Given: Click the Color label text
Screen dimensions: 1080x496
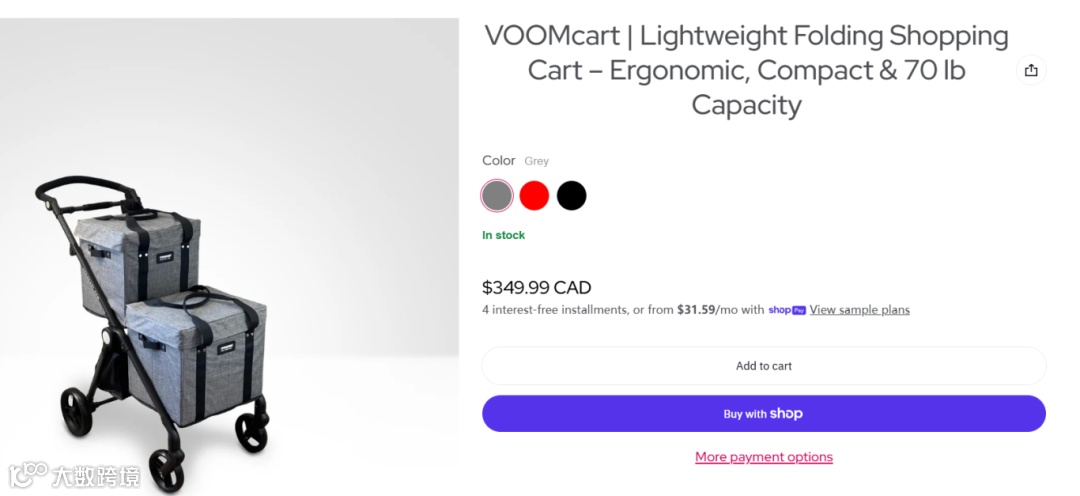Looking at the screenshot, I should tap(498, 160).
